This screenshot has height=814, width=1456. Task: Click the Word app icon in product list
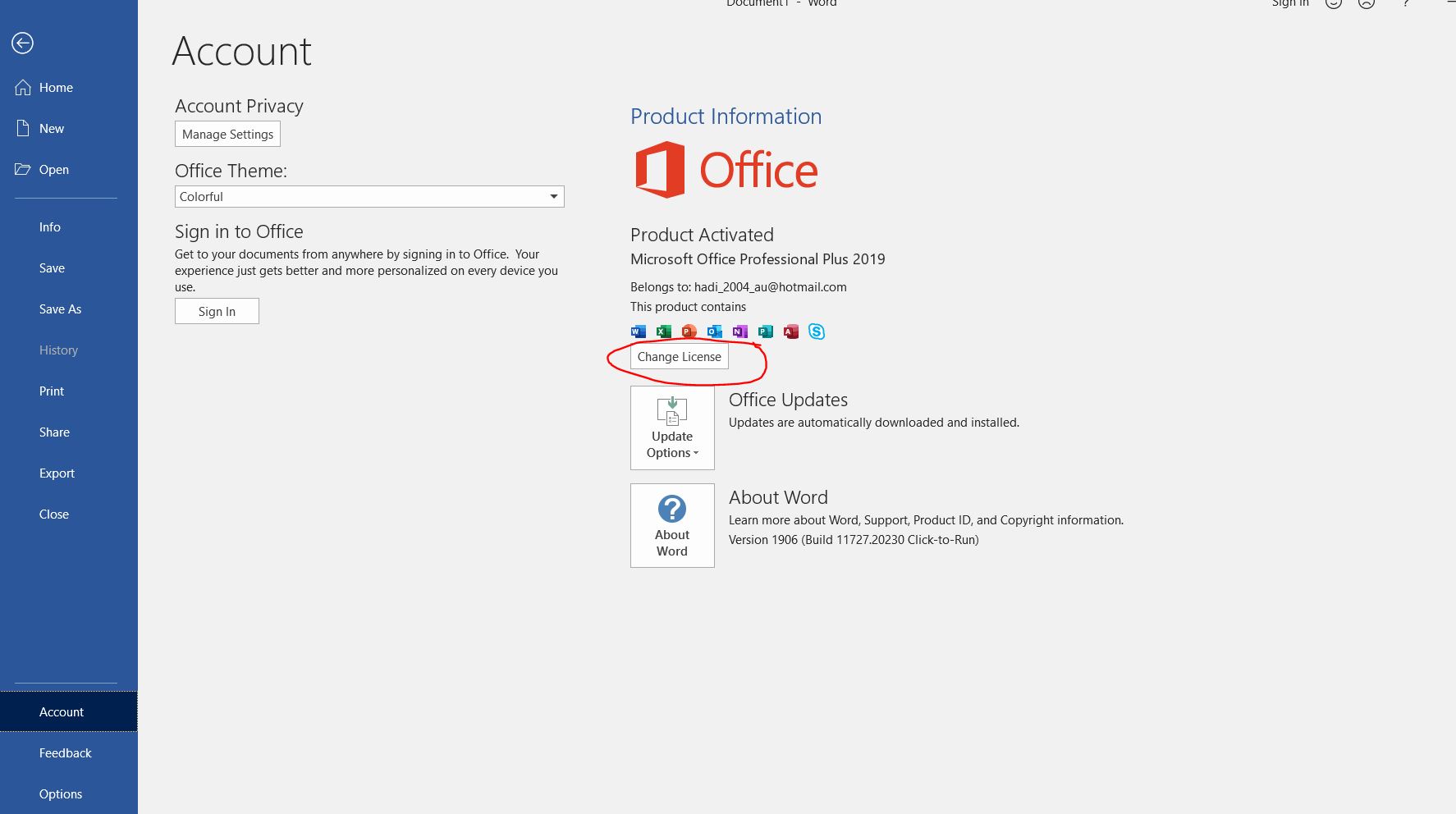coord(639,332)
